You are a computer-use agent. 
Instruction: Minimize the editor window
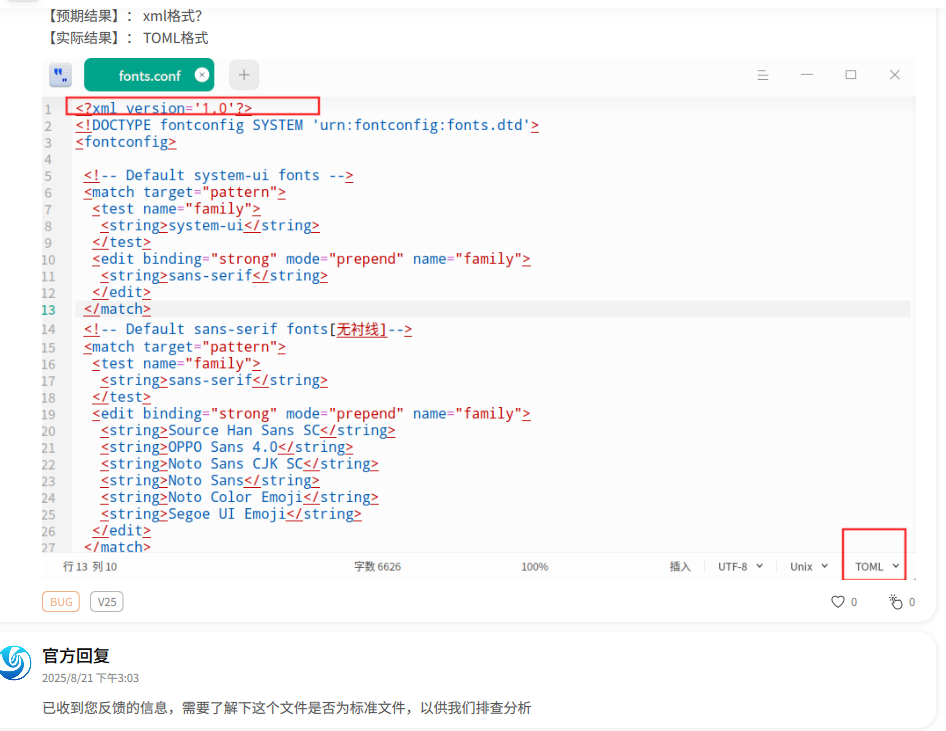point(807,75)
